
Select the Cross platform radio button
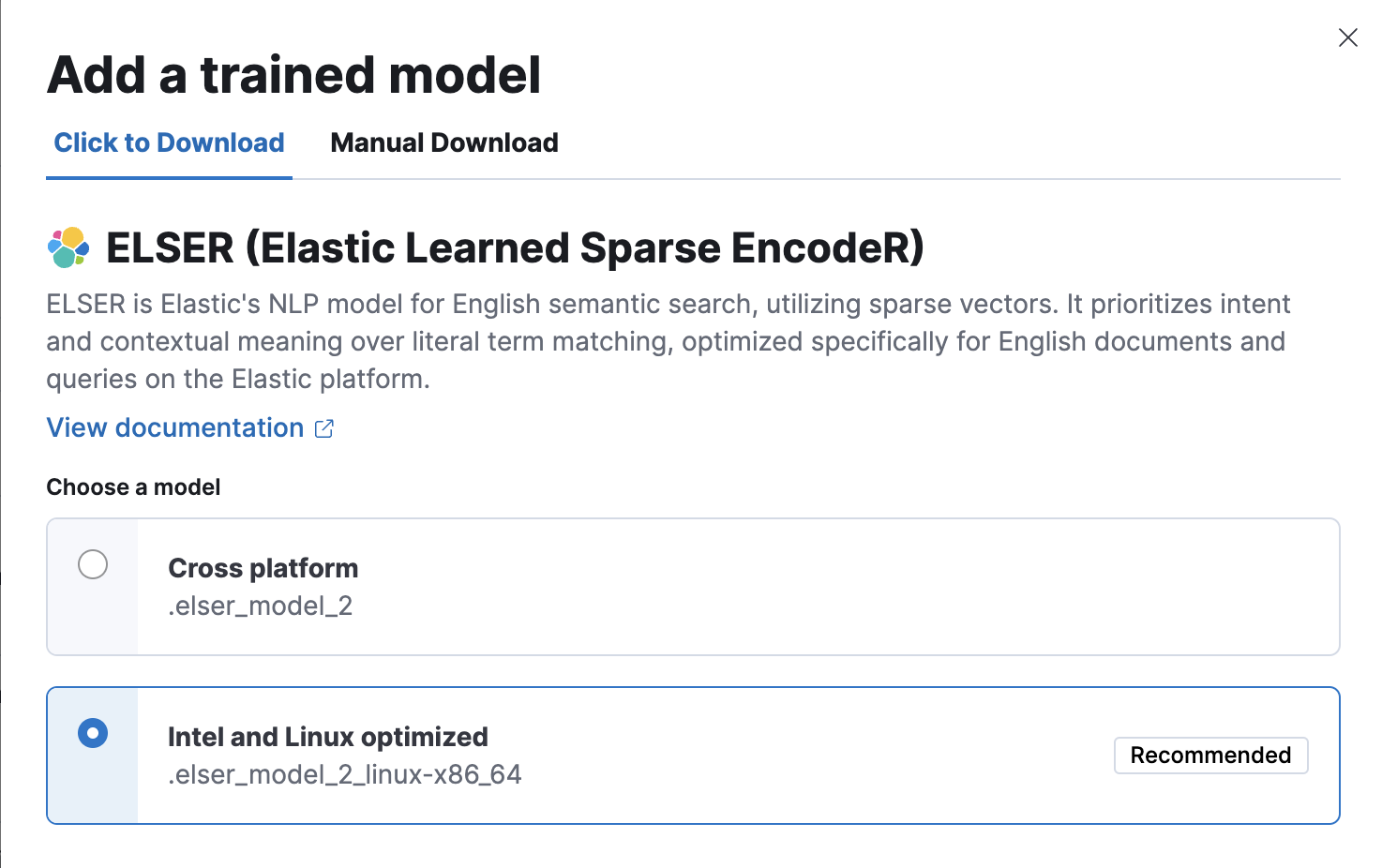92,565
